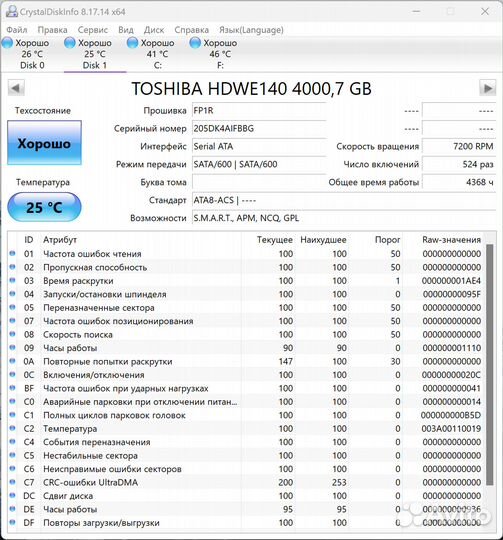
Task: Click the status dot for attribute 0C
Action: click(12, 374)
